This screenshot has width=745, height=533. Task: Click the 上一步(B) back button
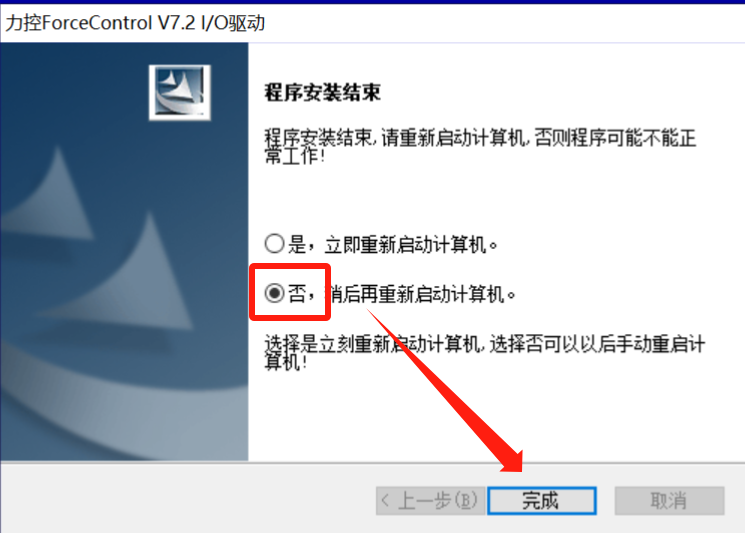click(430, 500)
